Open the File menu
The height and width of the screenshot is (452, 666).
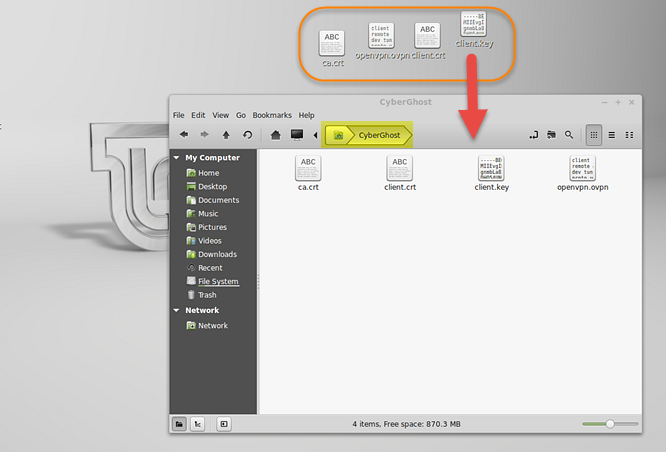pyautogui.click(x=178, y=115)
